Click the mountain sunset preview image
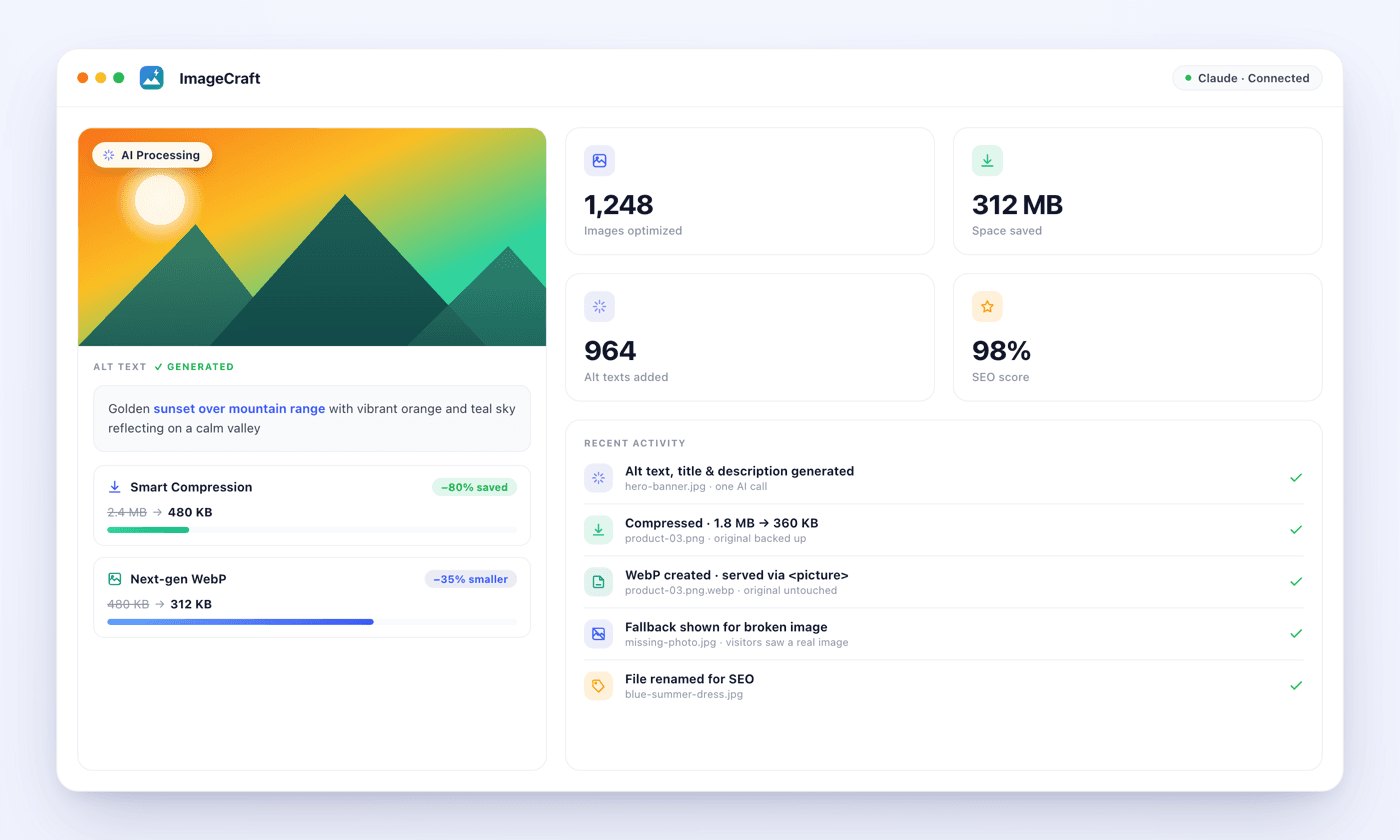 click(312, 237)
